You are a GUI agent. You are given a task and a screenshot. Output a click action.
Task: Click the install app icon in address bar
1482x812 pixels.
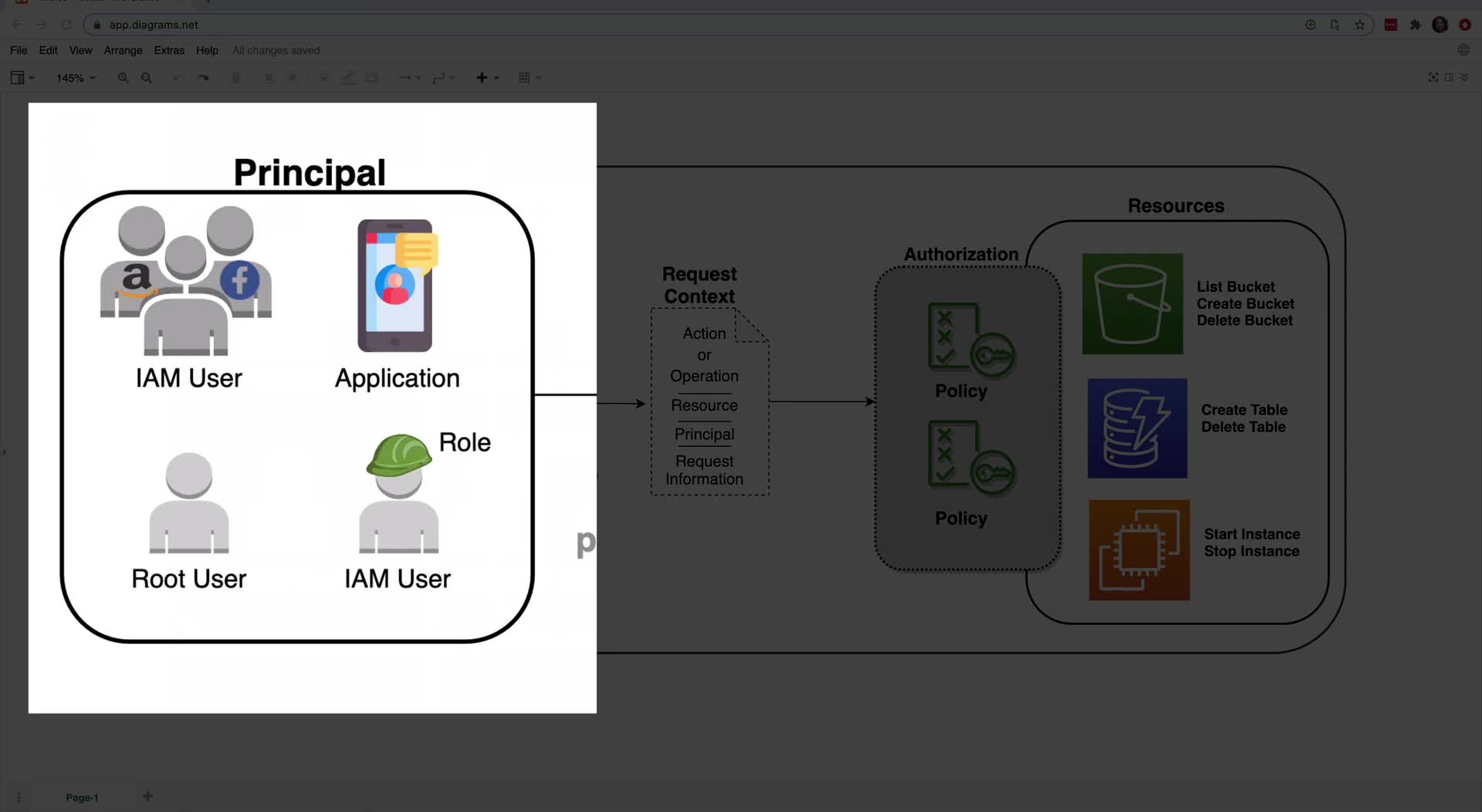pos(1311,25)
